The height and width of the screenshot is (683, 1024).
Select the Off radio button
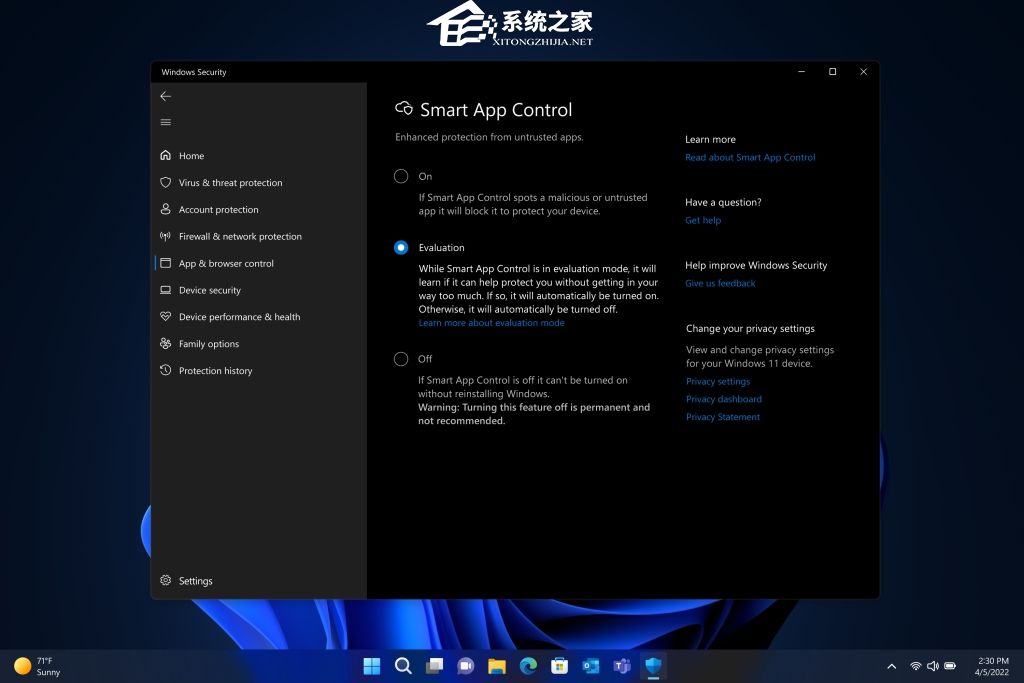pos(401,359)
